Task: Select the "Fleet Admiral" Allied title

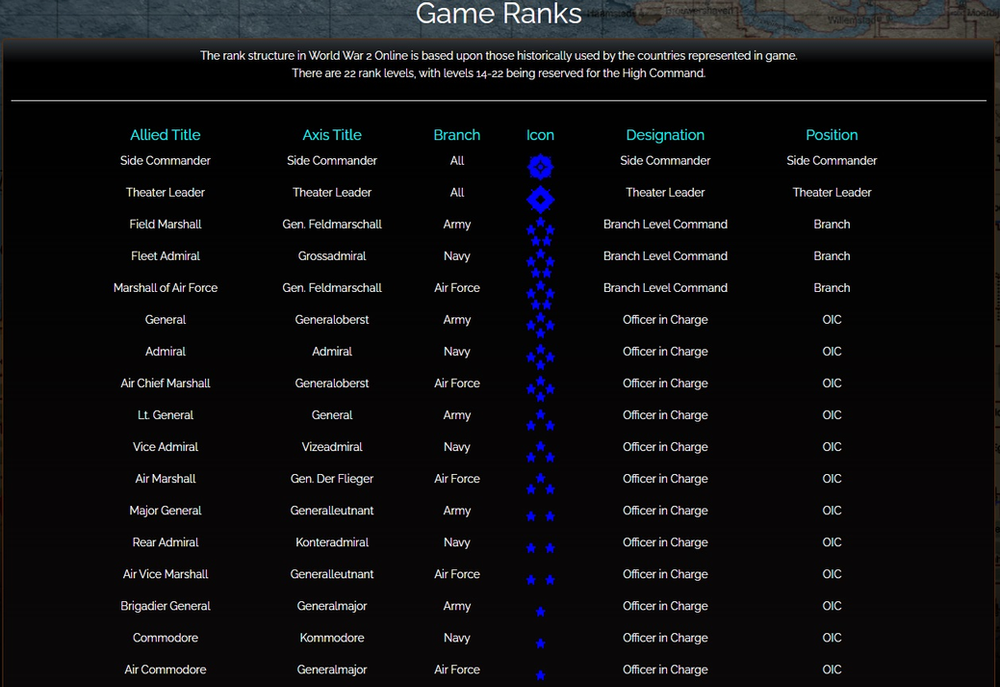Action: (x=165, y=256)
